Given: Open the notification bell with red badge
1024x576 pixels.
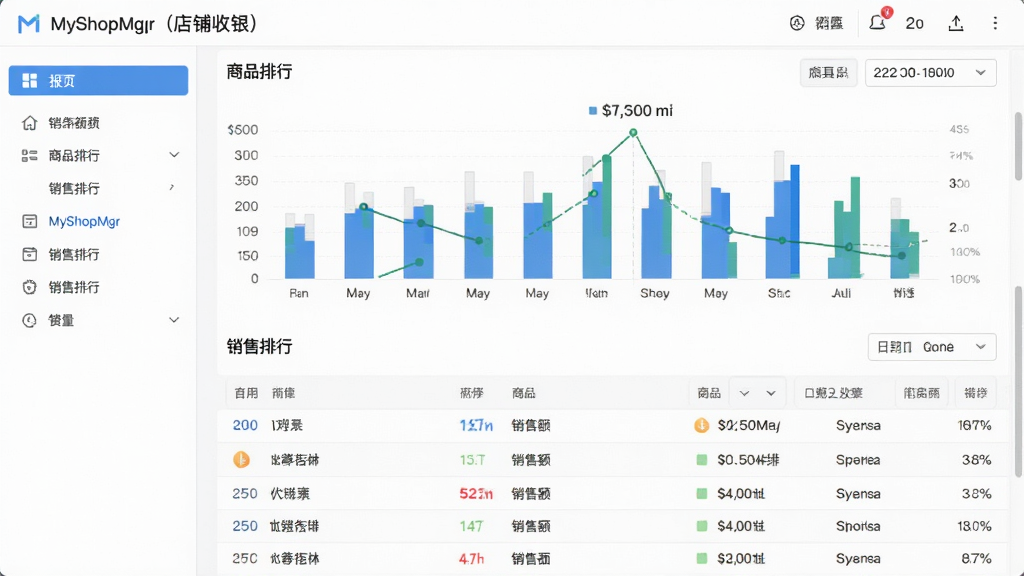Looking at the screenshot, I should coord(878,22).
